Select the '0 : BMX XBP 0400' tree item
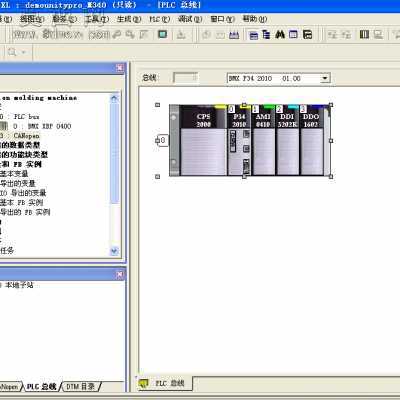Viewport: 400px width, 400px height. 42,126
